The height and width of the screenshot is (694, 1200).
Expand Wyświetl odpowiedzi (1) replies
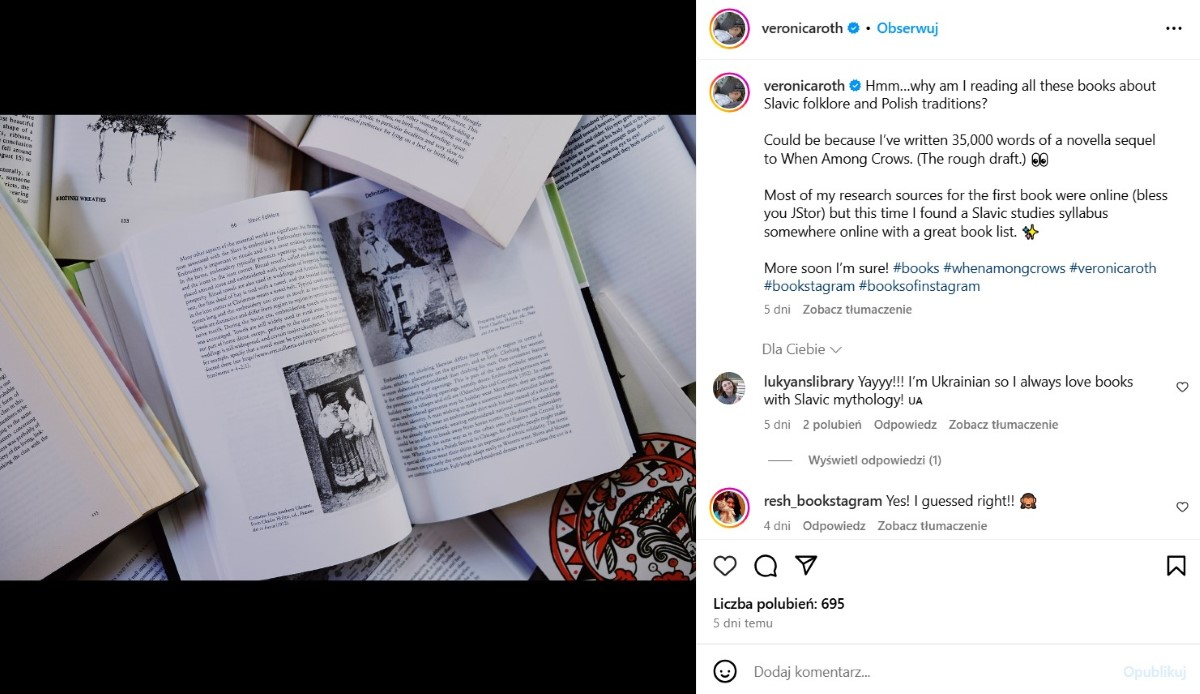click(x=875, y=460)
